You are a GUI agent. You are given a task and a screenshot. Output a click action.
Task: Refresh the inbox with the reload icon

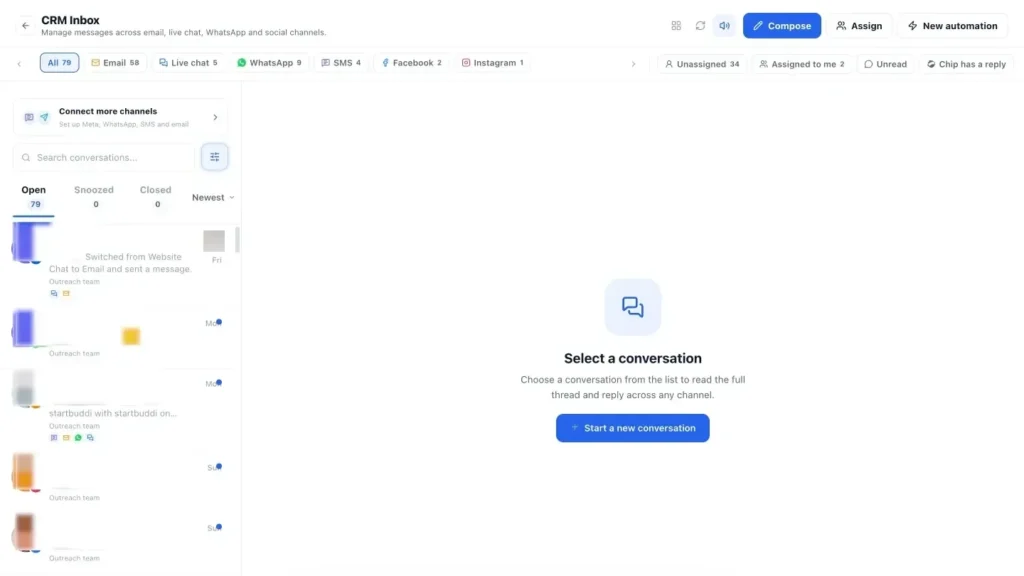pos(700,25)
